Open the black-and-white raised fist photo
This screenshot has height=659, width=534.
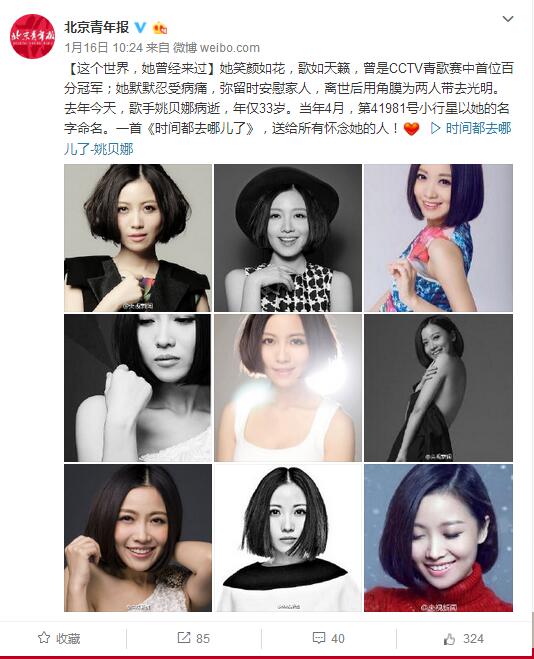tap(138, 388)
